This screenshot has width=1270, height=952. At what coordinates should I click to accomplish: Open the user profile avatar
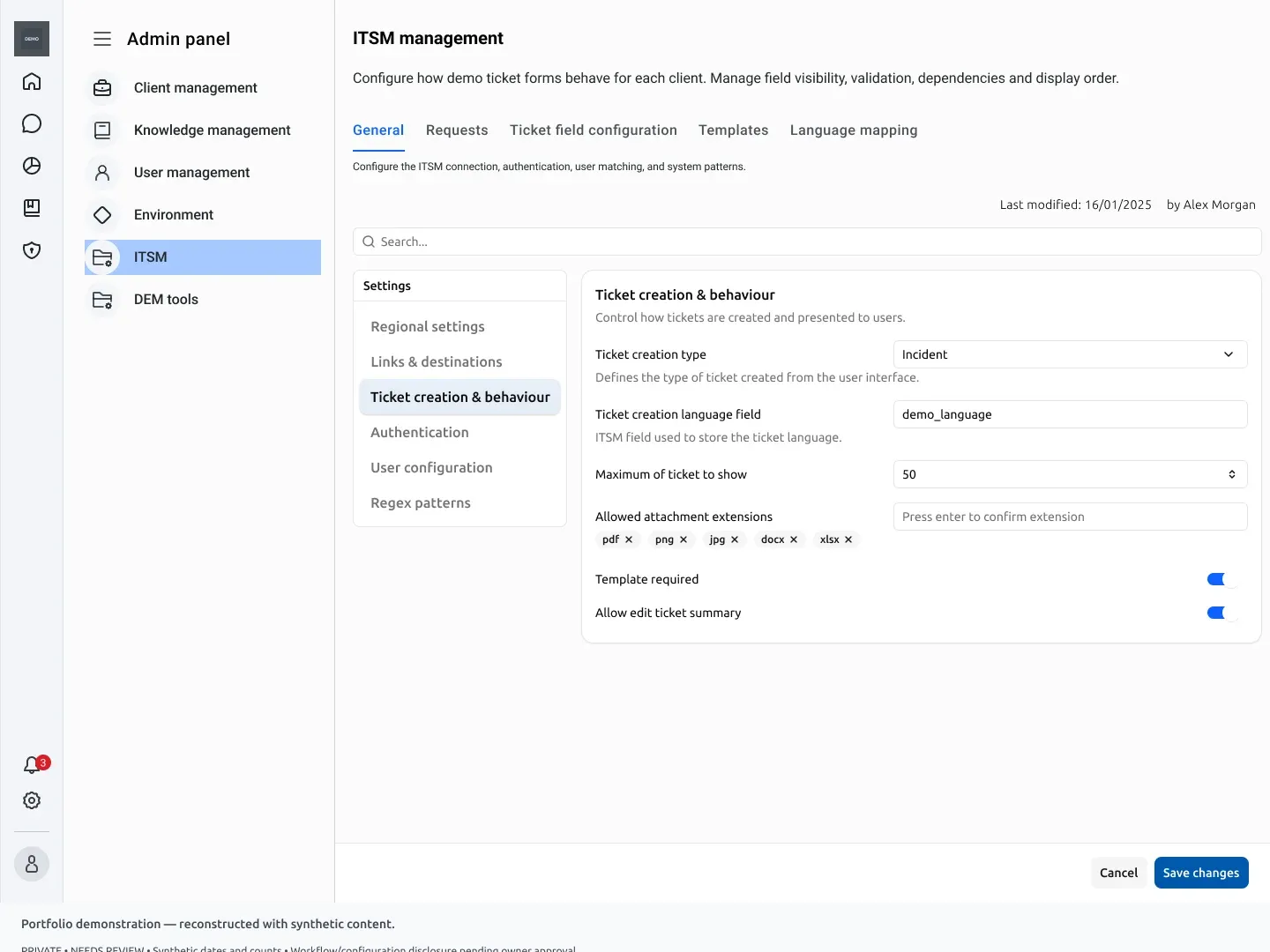tap(32, 864)
